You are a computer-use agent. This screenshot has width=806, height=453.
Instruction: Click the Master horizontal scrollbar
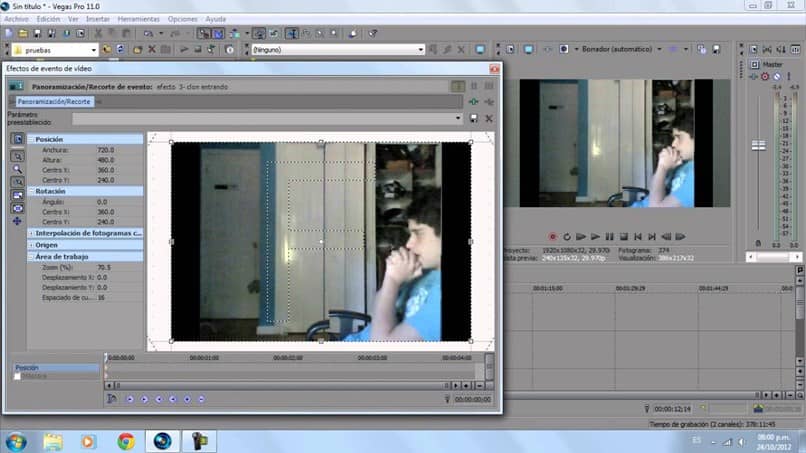tap(774, 257)
